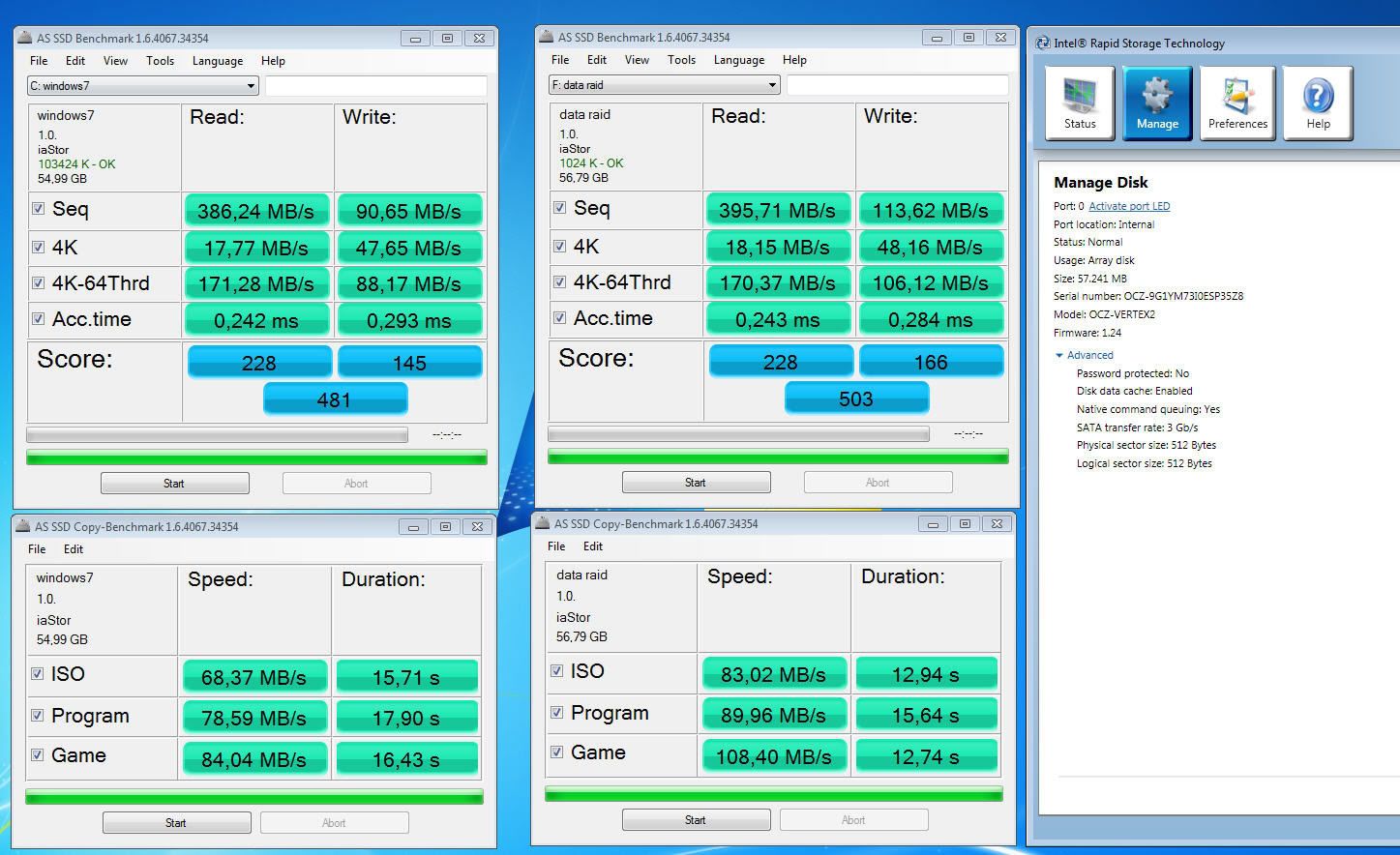Toggle Program checkbox in the data raid Copy-Benchmark
Image resolution: width=1400 pixels, height=855 pixels.
(x=556, y=712)
